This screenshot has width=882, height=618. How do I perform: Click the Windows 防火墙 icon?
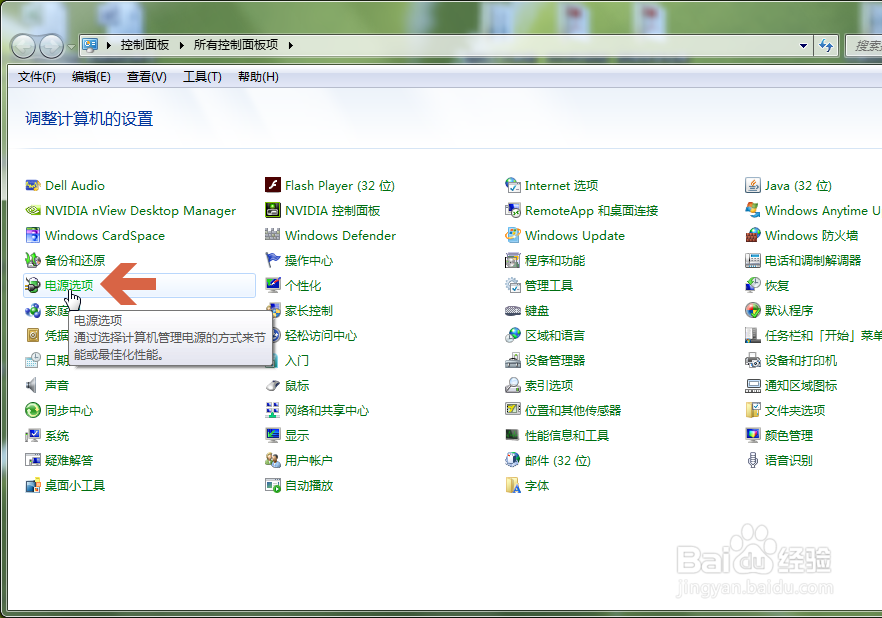(753, 235)
